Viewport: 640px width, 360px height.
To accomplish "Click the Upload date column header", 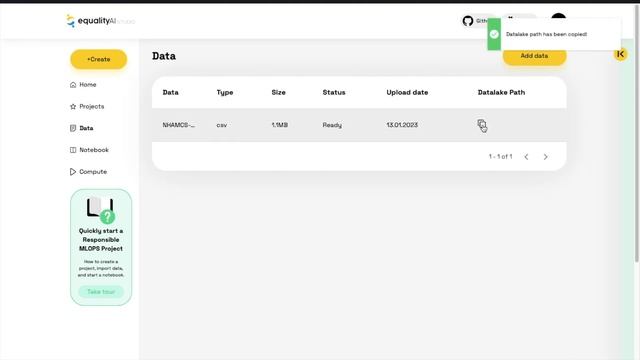I will point(407,92).
